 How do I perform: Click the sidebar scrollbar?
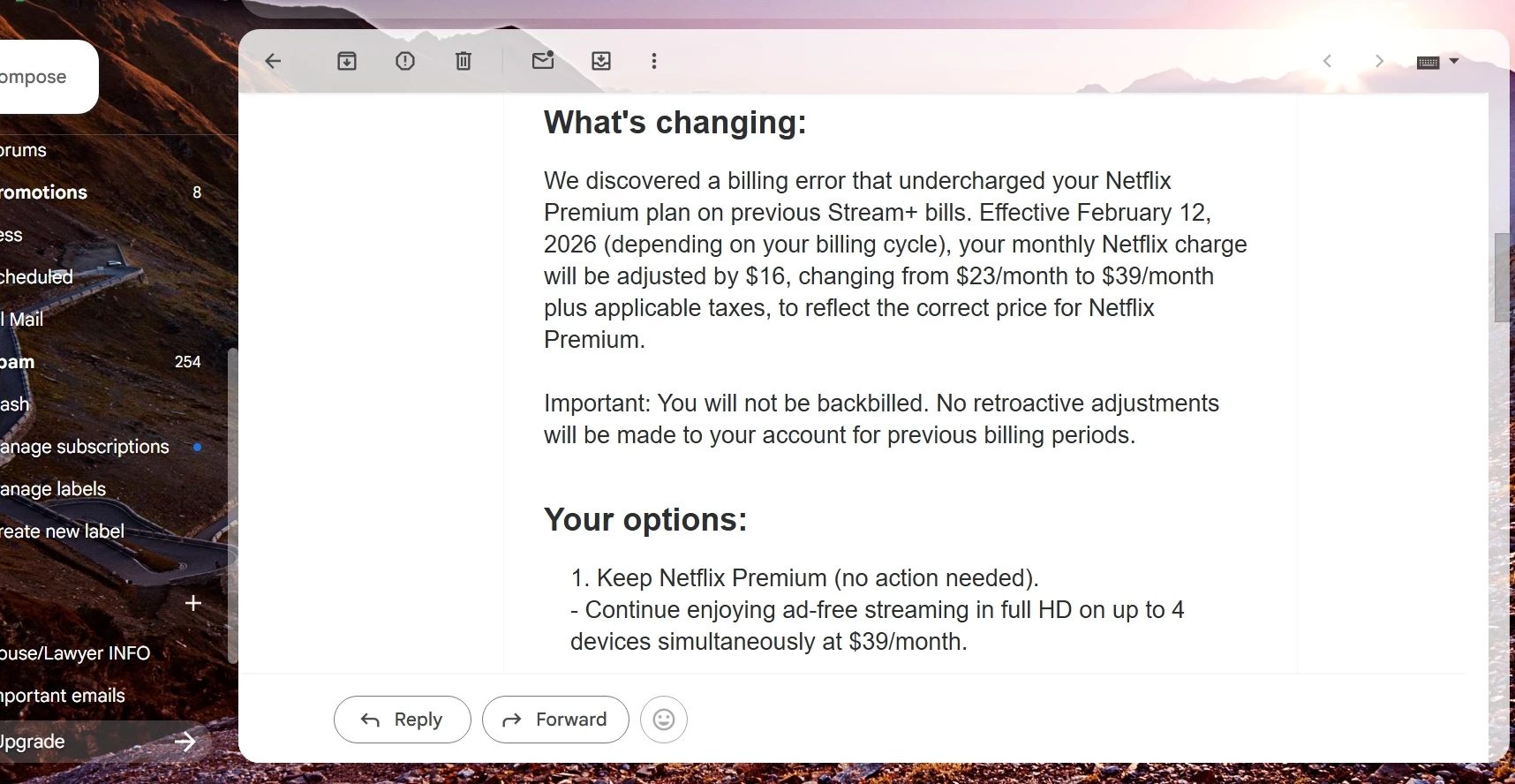(x=232, y=505)
